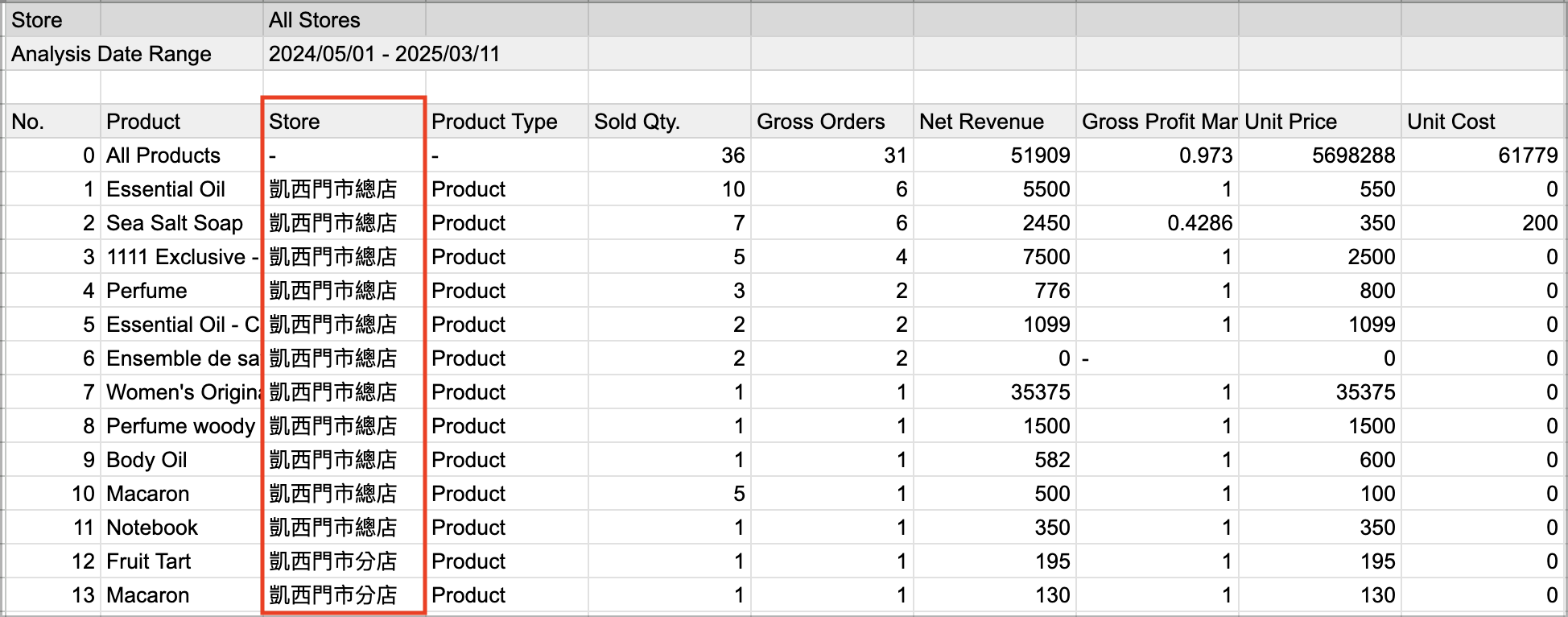Select net revenue 35375 in Women's Original row
Viewport: 1568px width, 617px height.
click(x=995, y=392)
